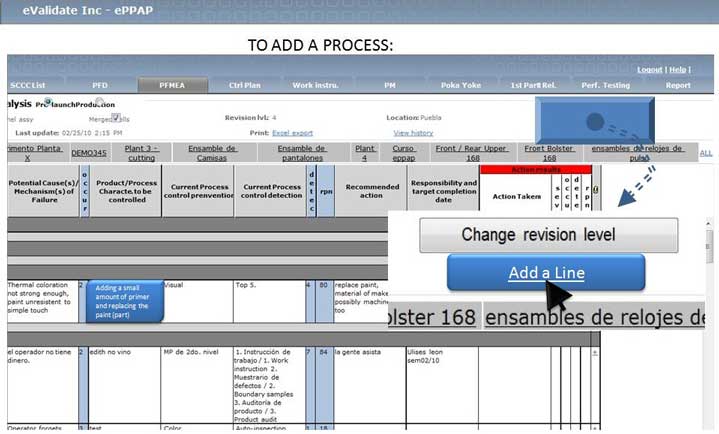Click the 'Instrucción de trabajo' detection cell
Image resolution: width=719 pixels, height=434 pixels.
coord(270,384)
